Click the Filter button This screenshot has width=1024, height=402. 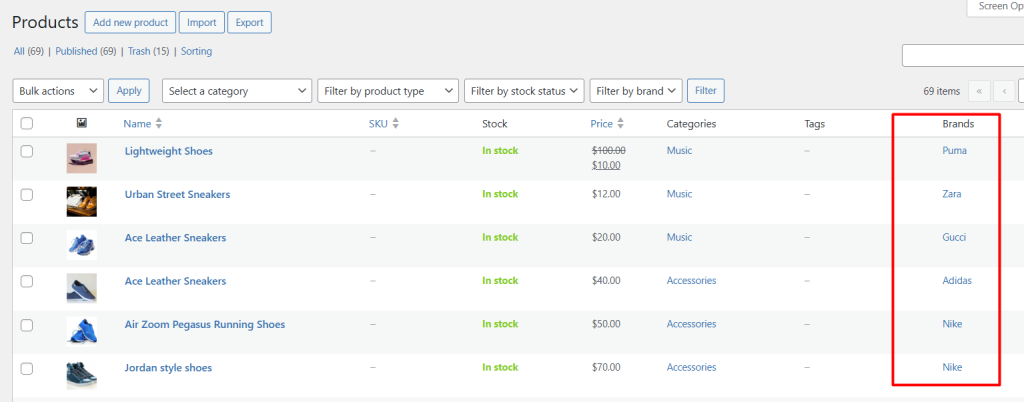705,91
